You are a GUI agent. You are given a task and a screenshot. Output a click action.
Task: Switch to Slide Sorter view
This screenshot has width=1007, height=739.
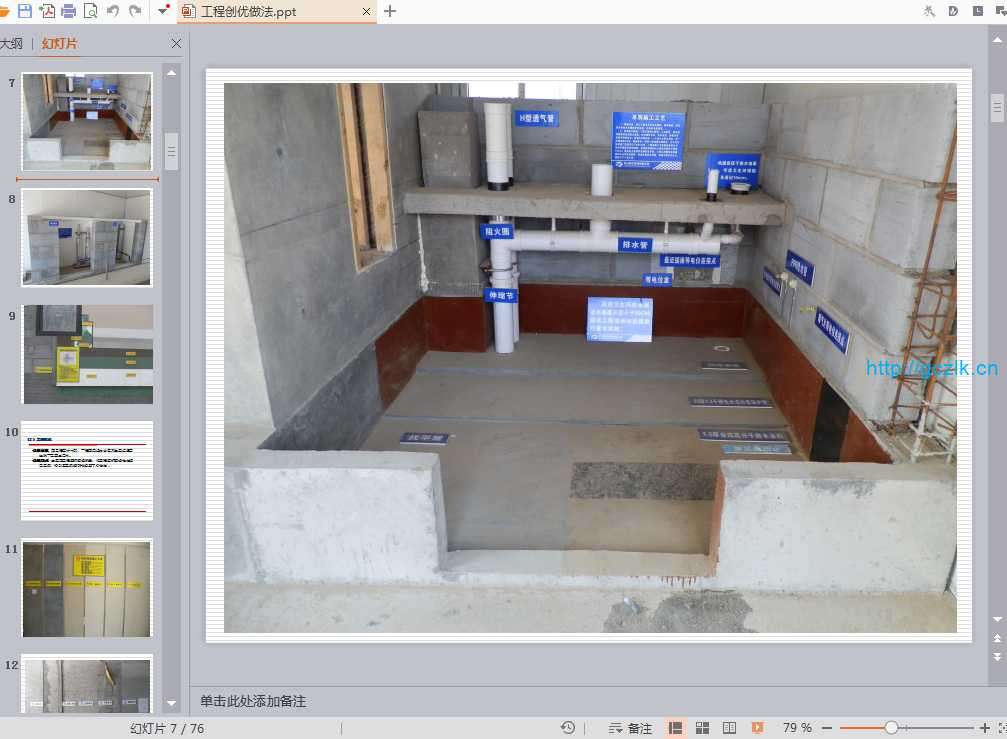pyautogui.click(x=703, y=728)
